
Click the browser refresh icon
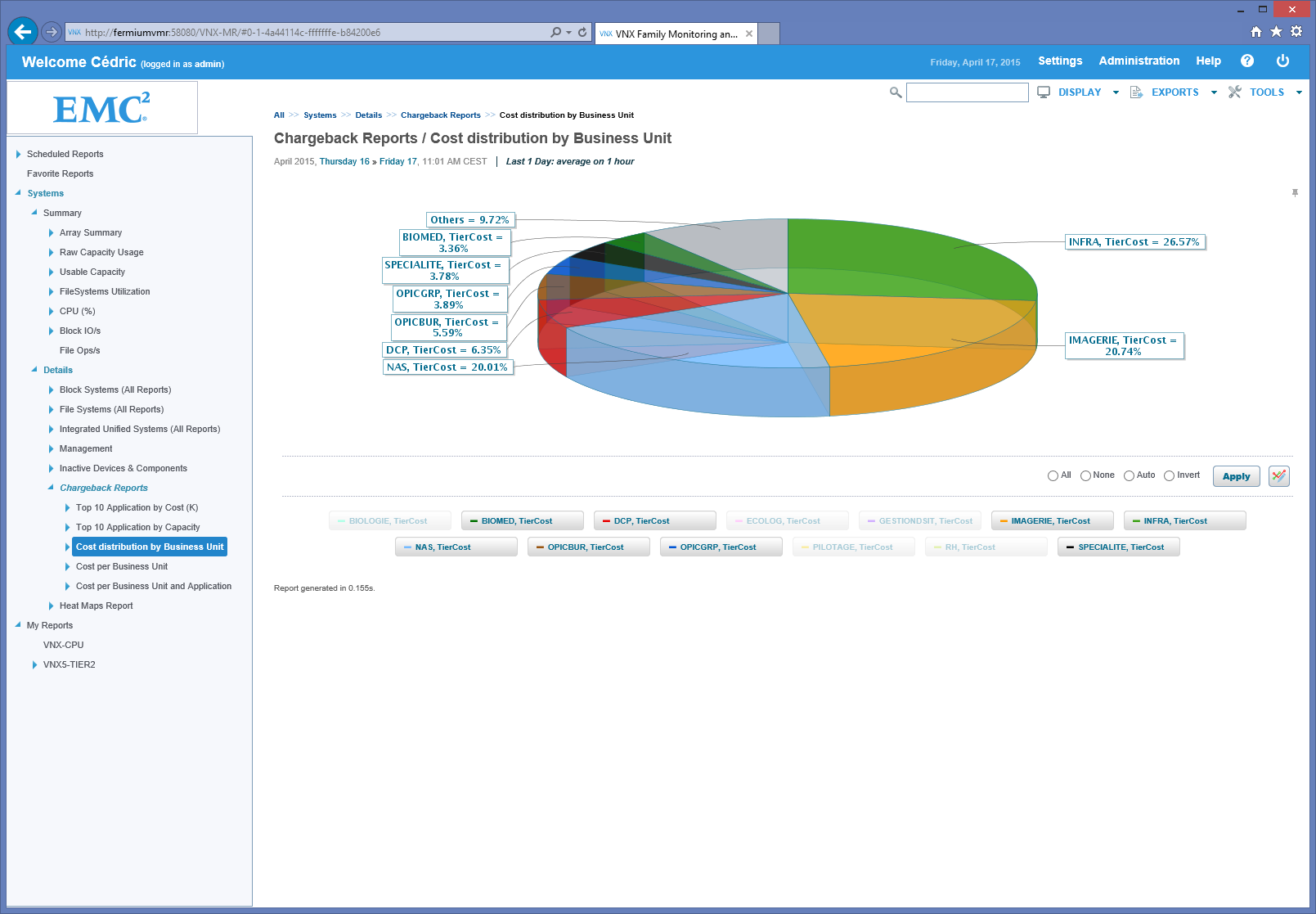582,33
